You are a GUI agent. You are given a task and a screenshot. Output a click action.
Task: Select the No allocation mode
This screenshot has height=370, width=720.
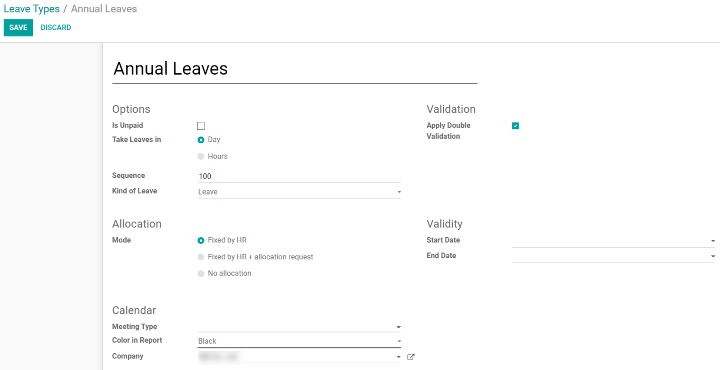coord(201,274)
